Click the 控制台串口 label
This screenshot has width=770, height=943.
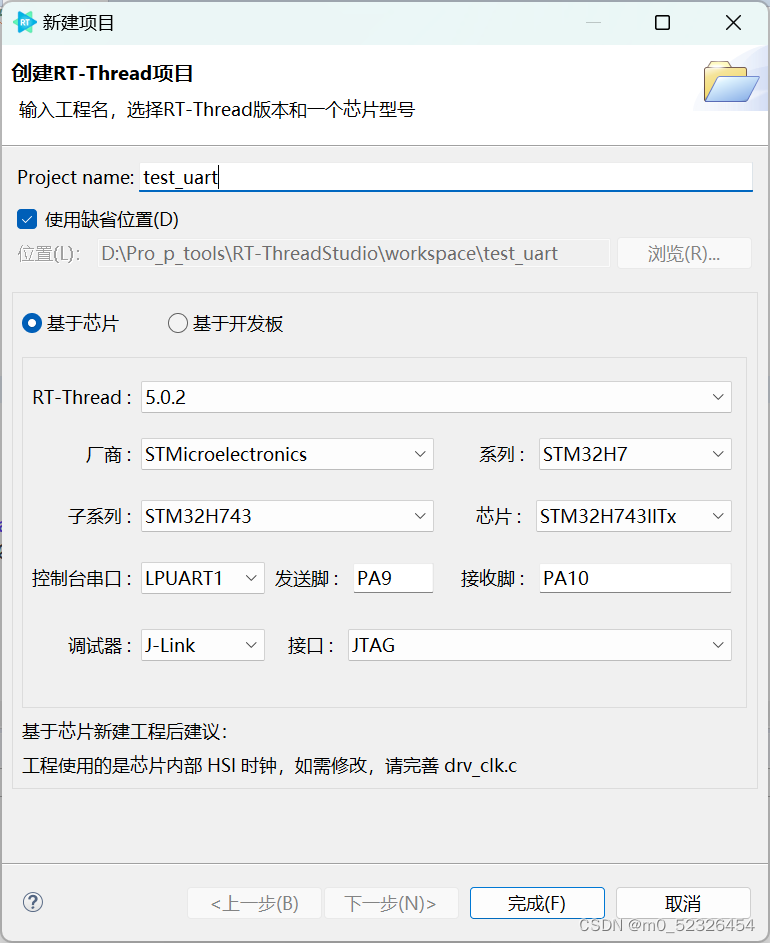coord(82,579)
